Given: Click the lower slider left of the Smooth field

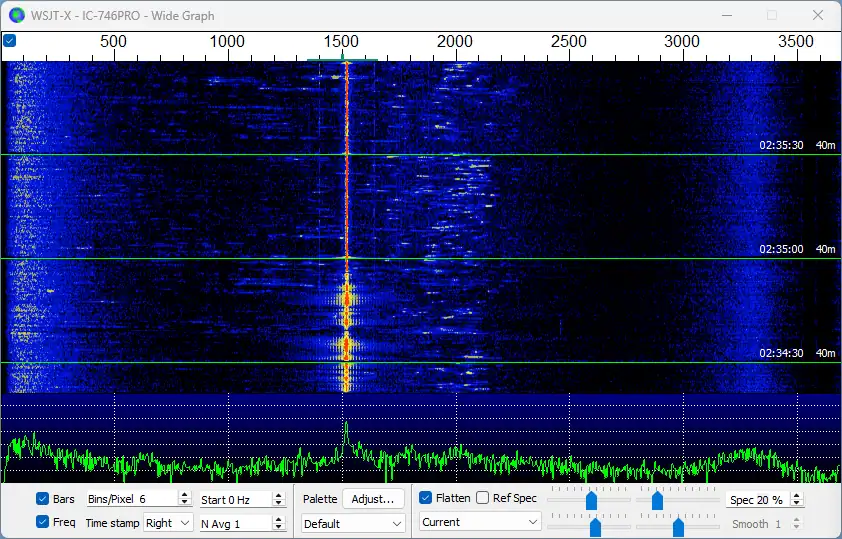Looking at the screenshot, I should (x=678, y=525).
